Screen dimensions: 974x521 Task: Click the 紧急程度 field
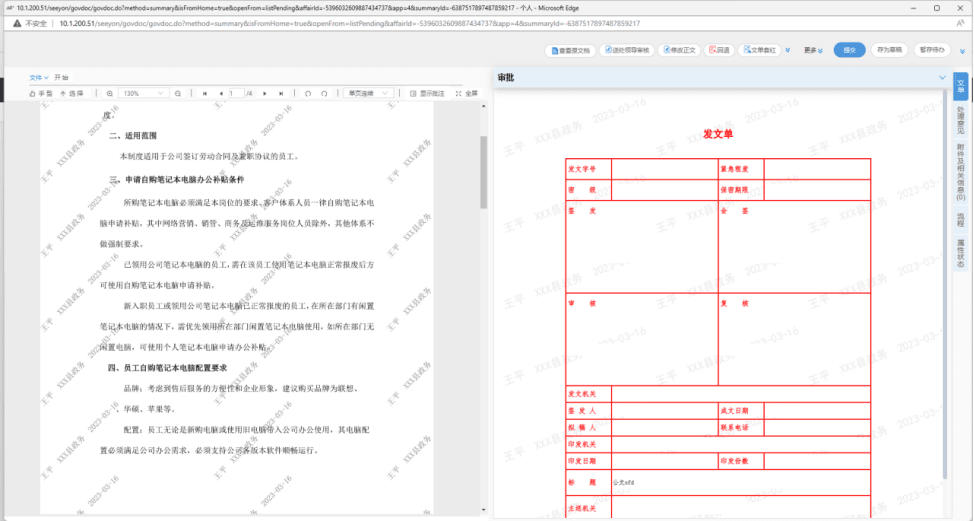pos(817,169)
